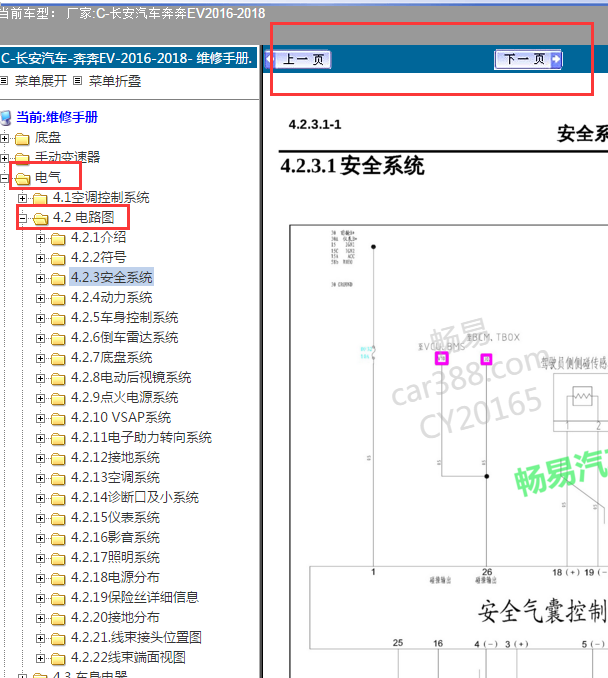Click the 4.2.6倒车雷达系统 folder icon
Image resolution: width=608 pixels, height=678 pixels.
pyautogui.click(x=58, y=339)
